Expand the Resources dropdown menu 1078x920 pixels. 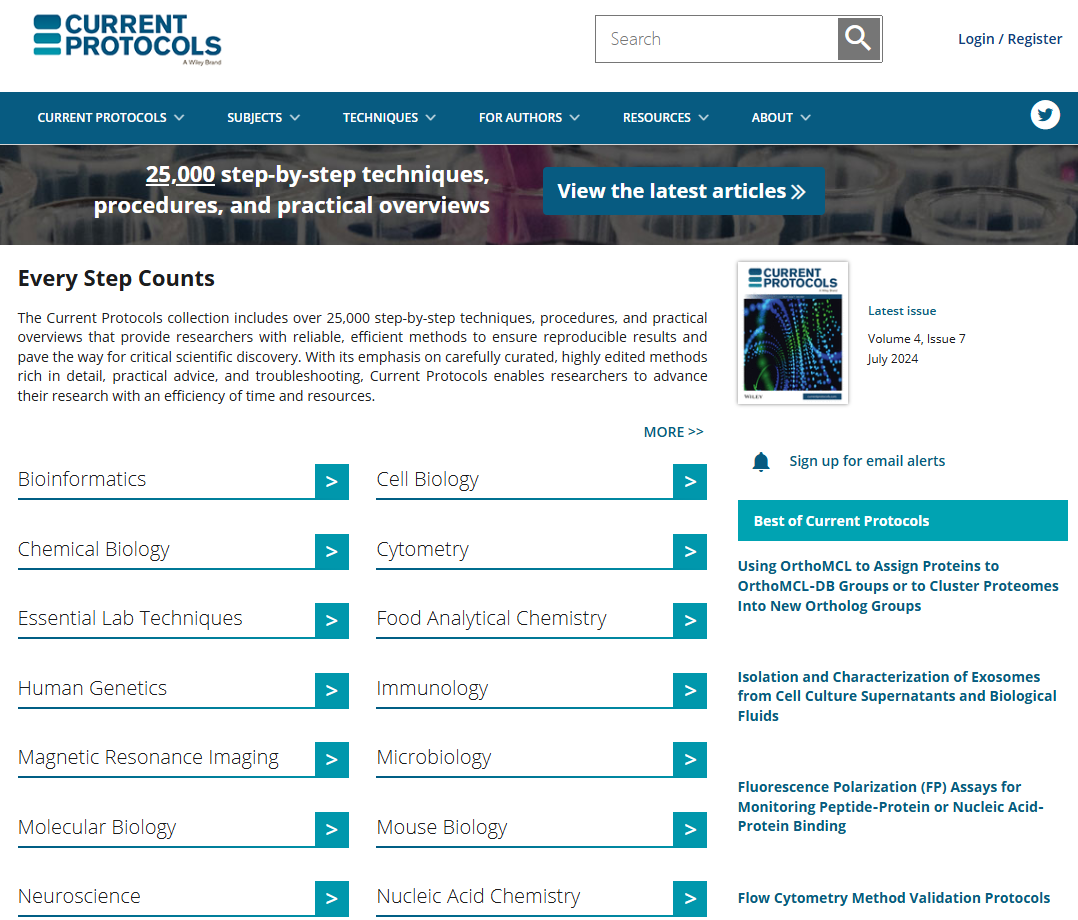[x=666, y=118]
